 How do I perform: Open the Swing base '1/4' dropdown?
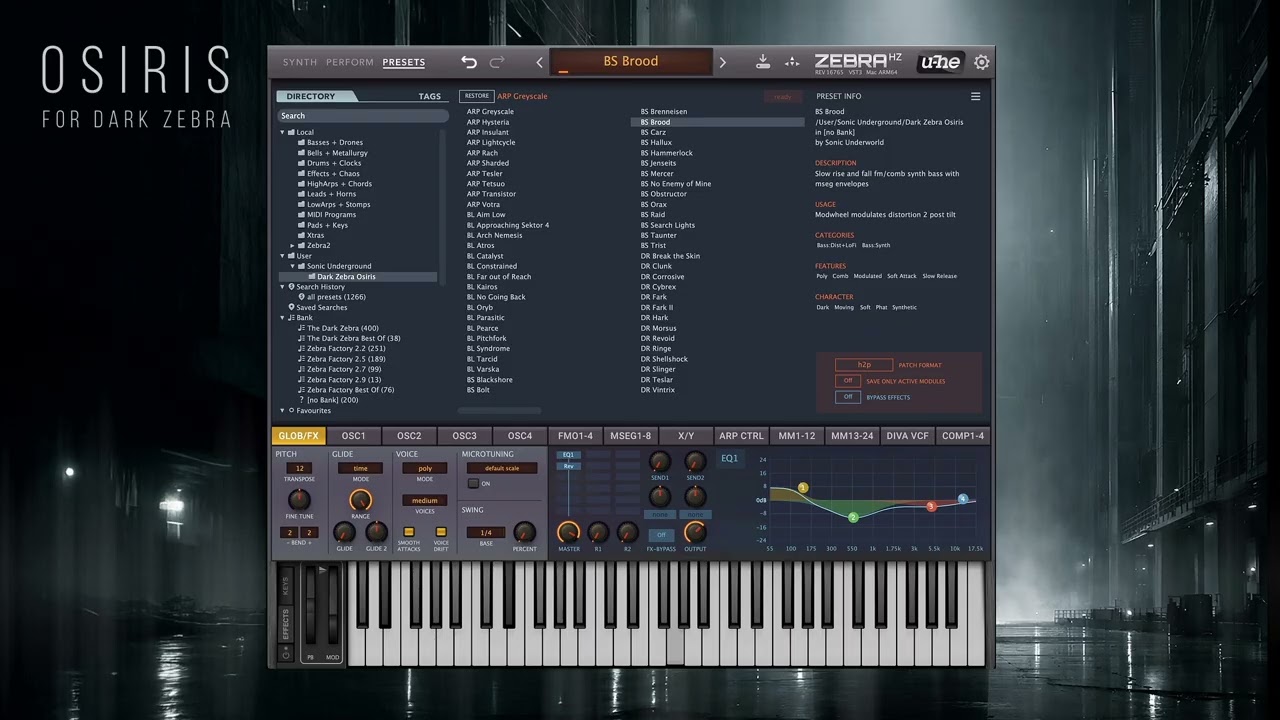coord(486,533)
